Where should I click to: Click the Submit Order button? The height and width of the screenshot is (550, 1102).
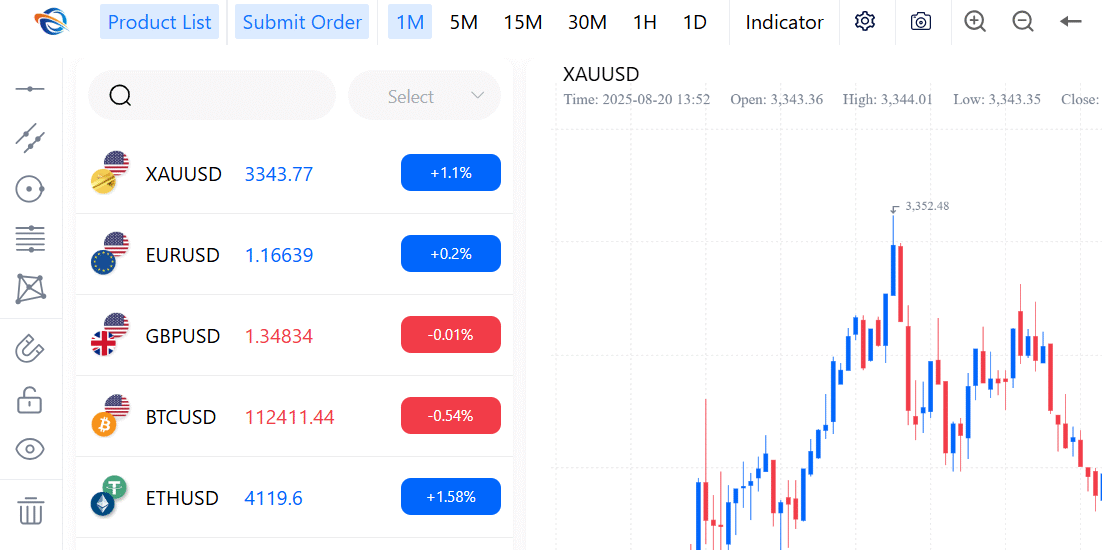pyautogui.click(x=302, y=22)
